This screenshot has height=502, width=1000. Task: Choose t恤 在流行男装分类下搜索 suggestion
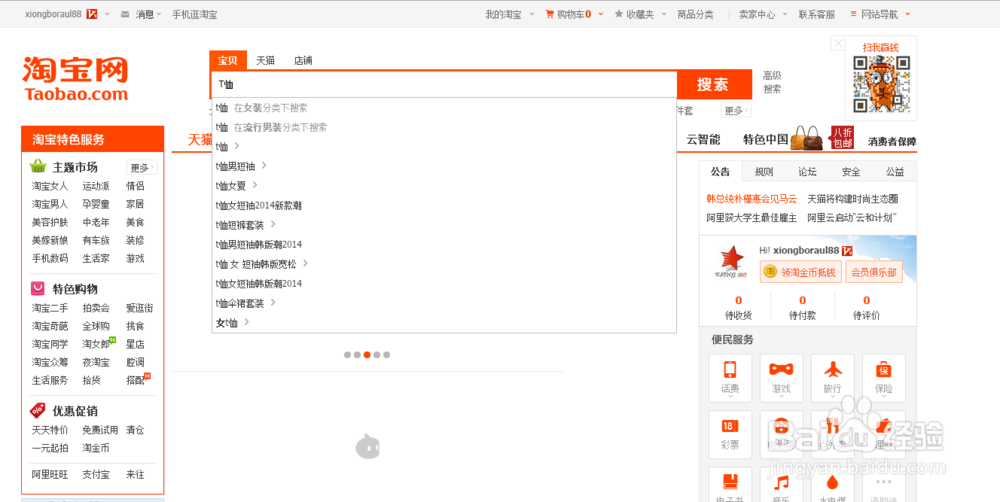pos(443,128)
